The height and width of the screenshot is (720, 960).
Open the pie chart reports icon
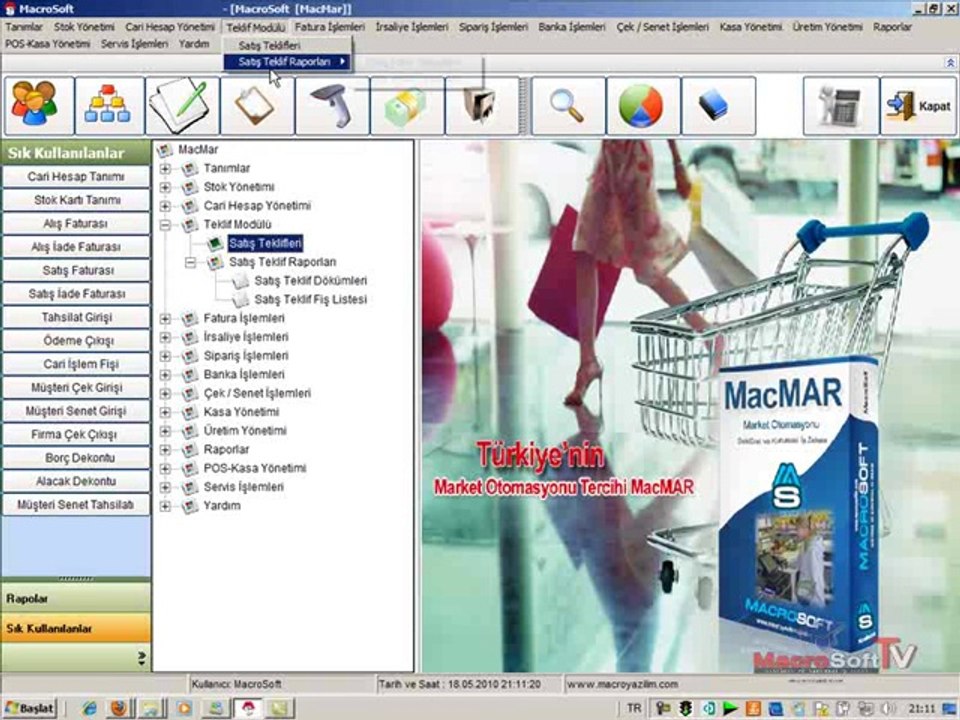point(643,106)
